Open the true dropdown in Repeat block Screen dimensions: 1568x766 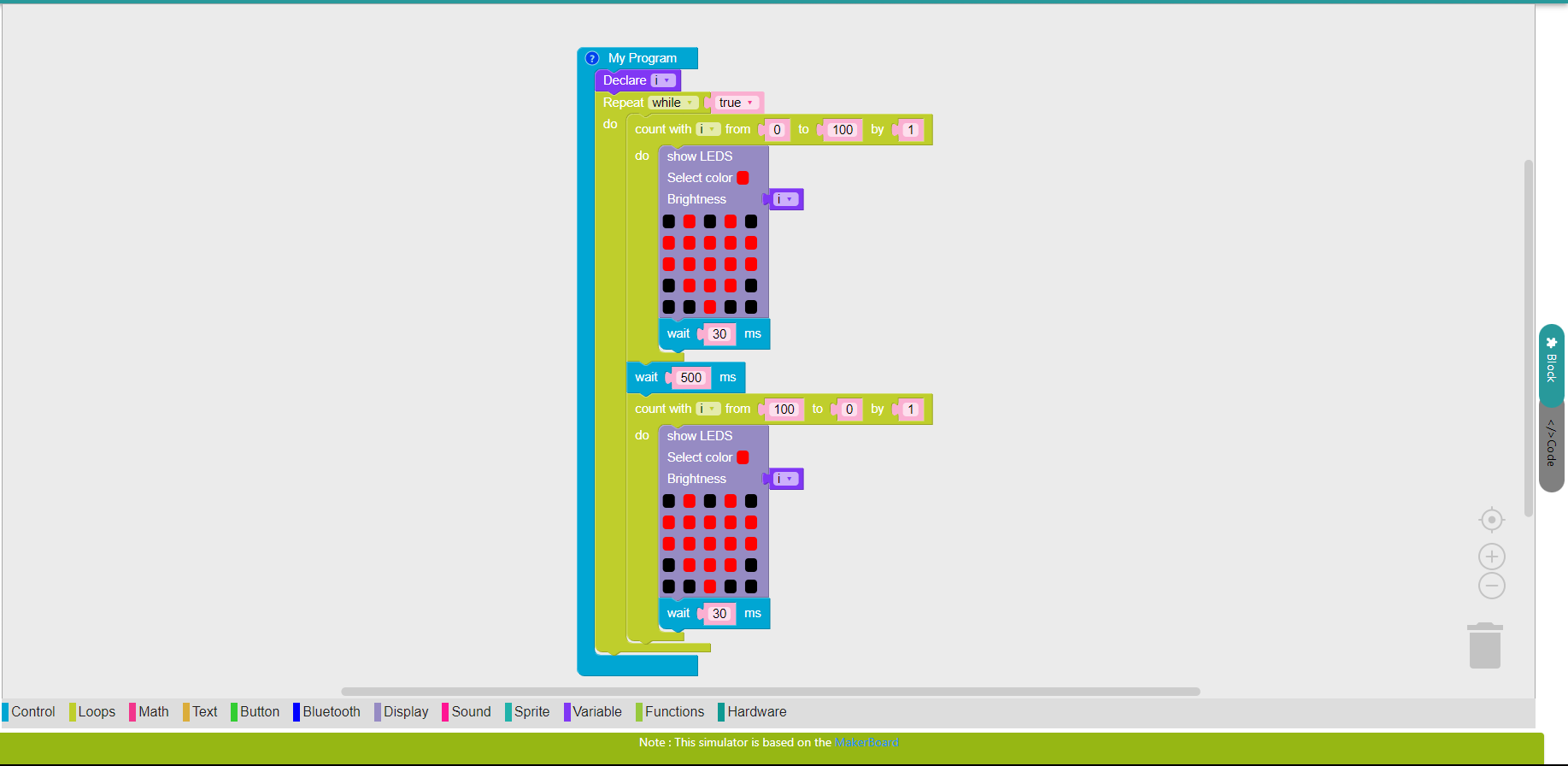(x=736, y=103)
